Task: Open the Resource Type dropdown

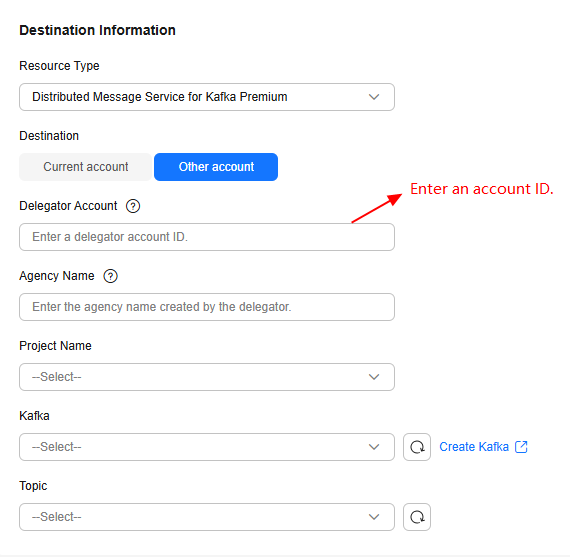Action: click(207, 97)
